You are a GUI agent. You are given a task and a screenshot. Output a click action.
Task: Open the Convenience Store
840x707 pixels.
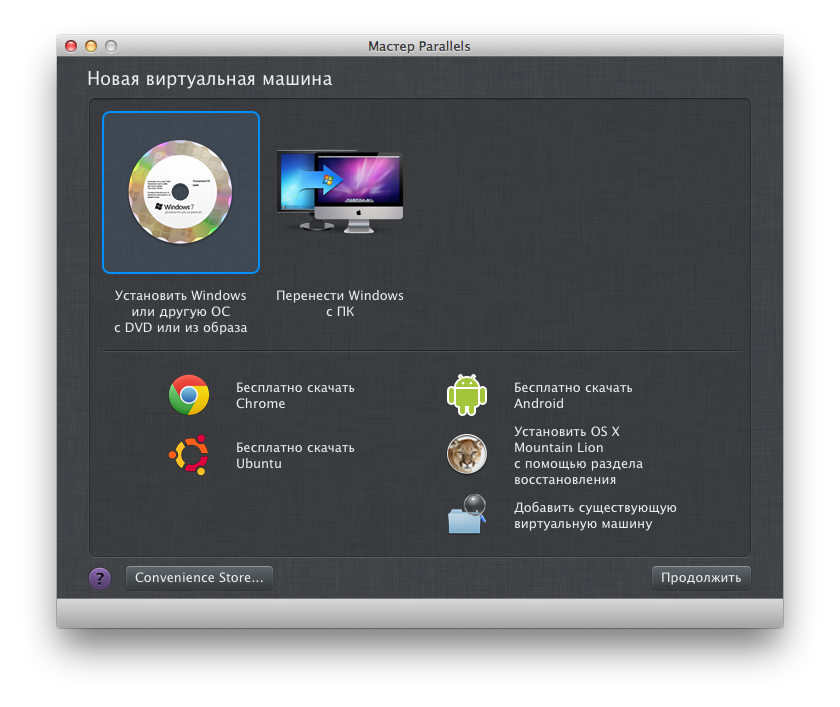(x=198, y=577)
